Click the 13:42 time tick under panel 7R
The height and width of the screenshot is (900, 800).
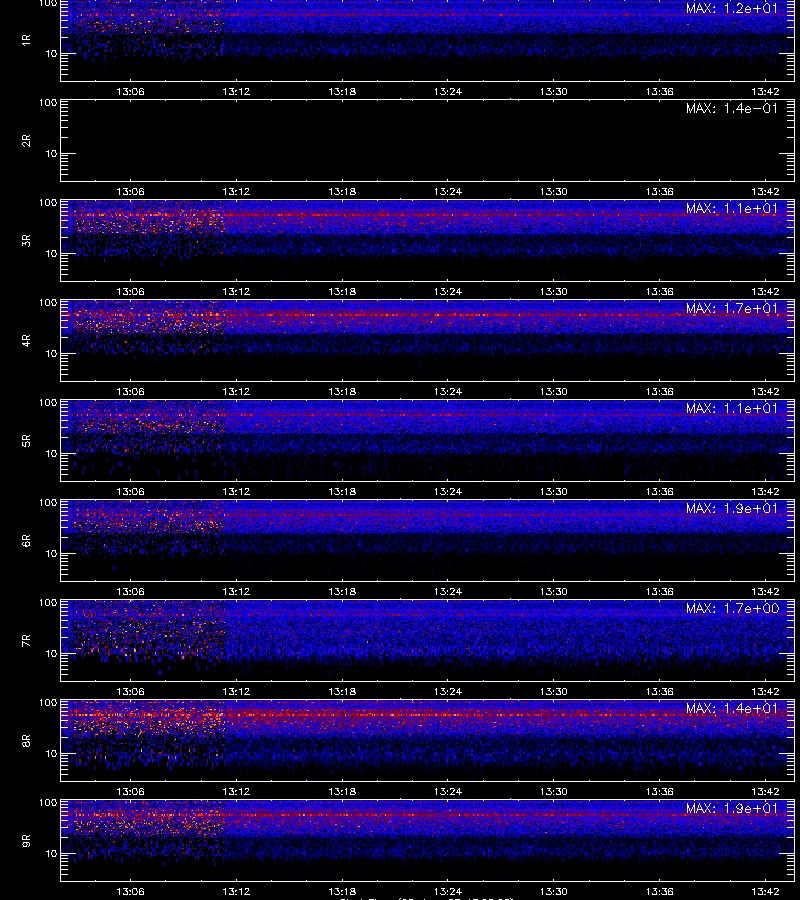tap(765, 692)
